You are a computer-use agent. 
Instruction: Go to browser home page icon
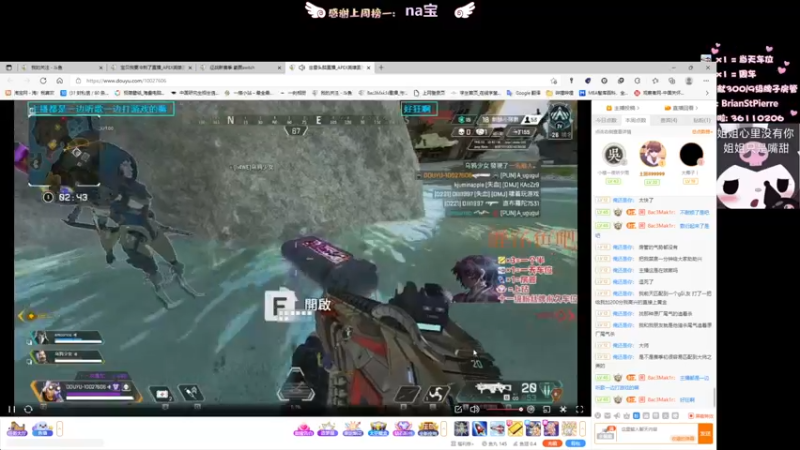(60, 81)
